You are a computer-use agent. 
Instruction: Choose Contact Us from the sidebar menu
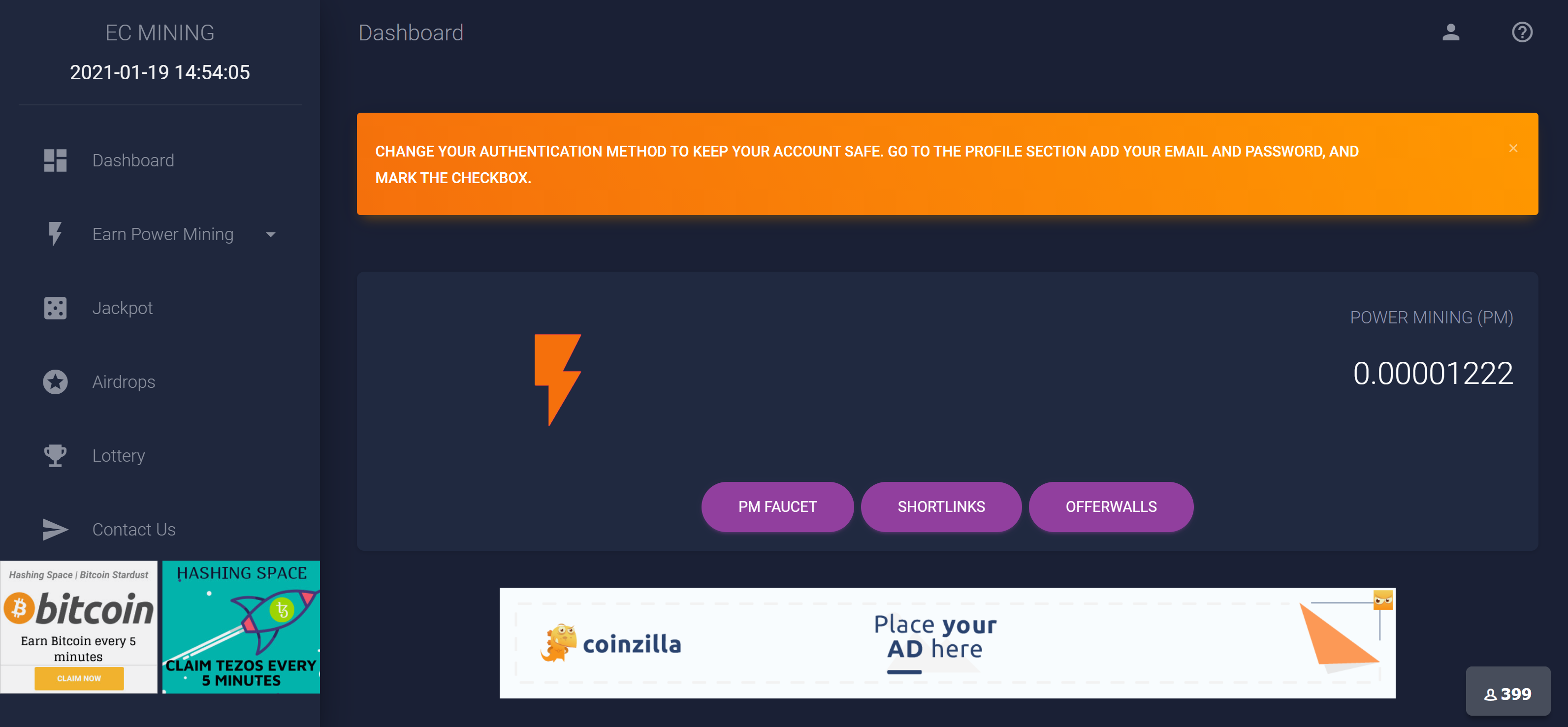tap(133, 529)
